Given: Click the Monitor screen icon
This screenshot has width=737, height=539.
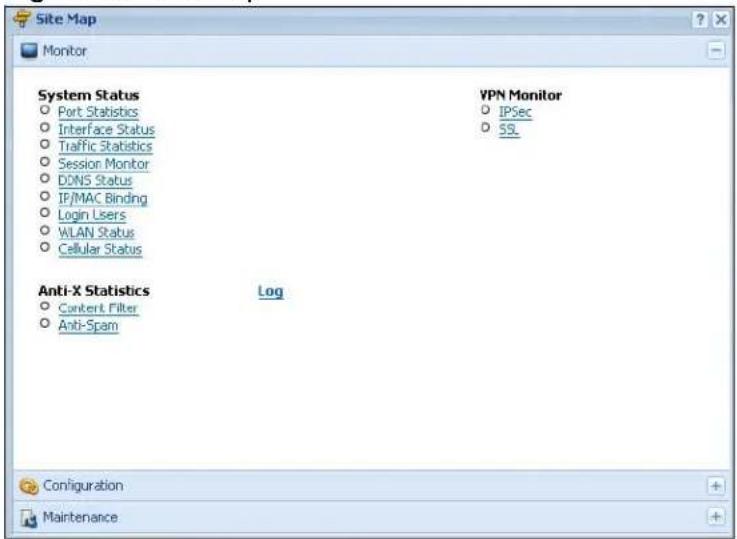Looking at the screenshot, I should coord(29,51).
